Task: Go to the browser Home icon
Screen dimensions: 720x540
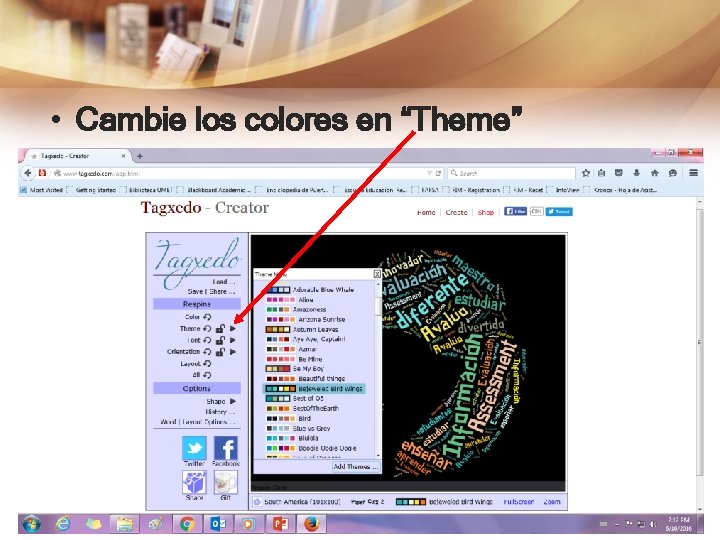Action: pos(655,173)
